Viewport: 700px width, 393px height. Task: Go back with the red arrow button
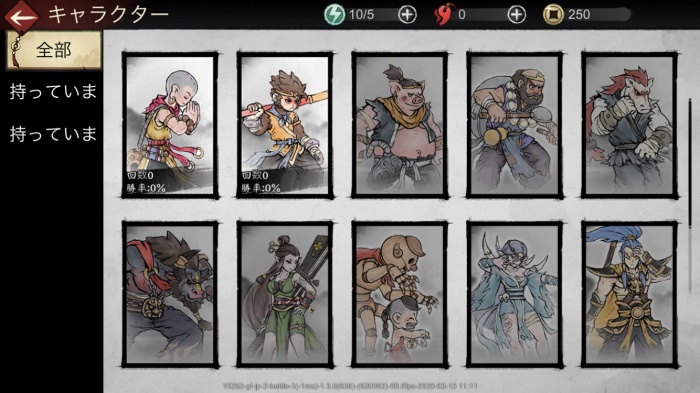(20, 16)
